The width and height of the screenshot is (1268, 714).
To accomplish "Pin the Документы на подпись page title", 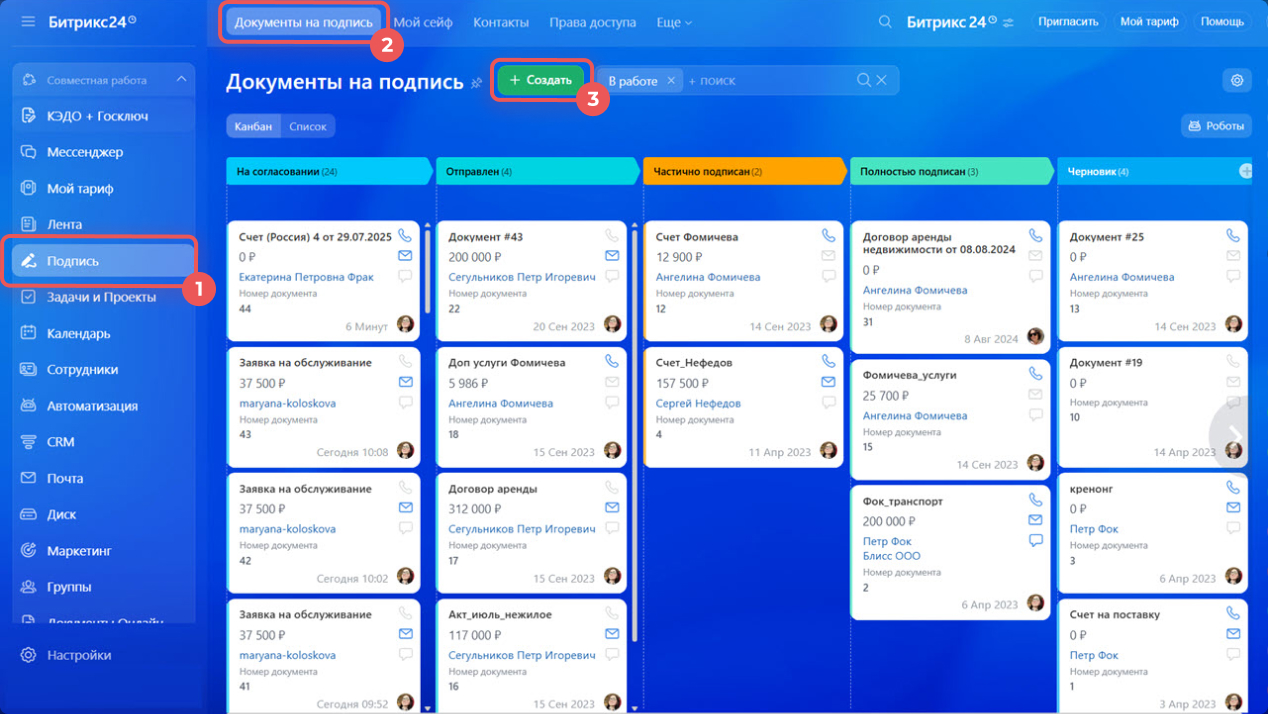I will pos(477,83).
